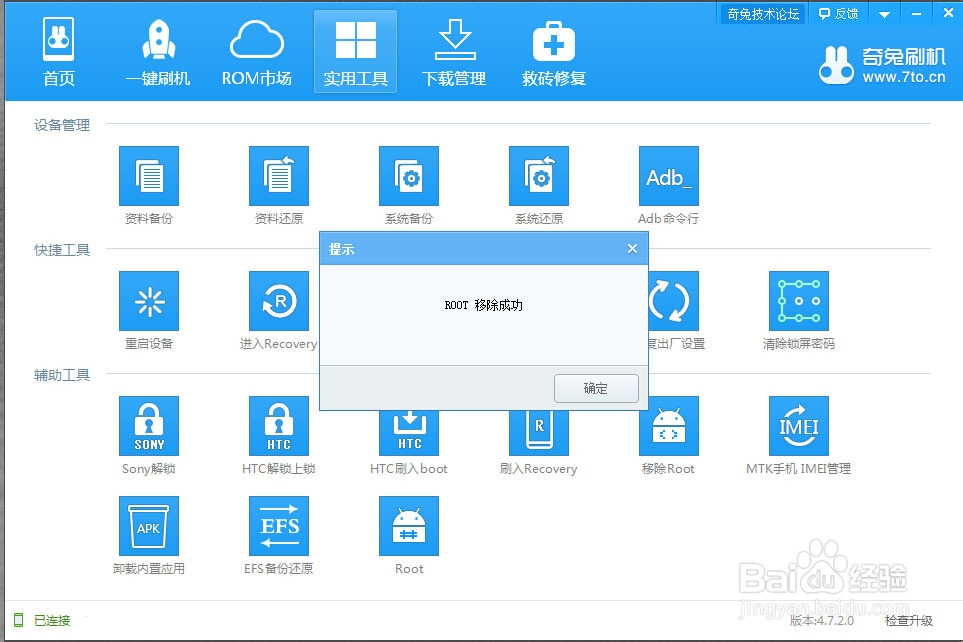Open the Sony解锁 unlock tool
Image resolution: width=963 pixels, height=642 pixels.
coord(148,428)
